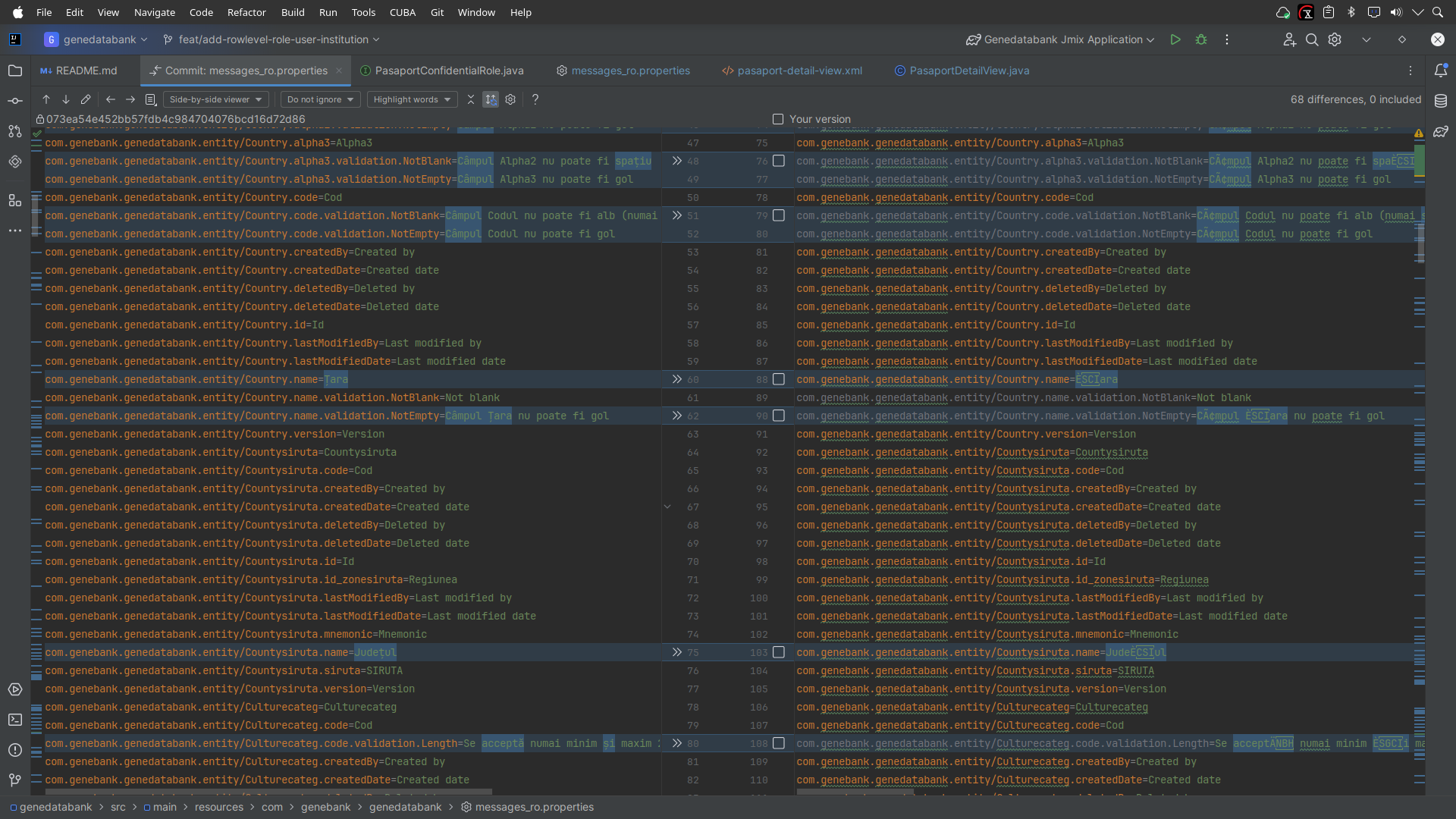The image size is (1456, 819).
Task: Open Pull Requests tool window icon
Action: point(15,131)
